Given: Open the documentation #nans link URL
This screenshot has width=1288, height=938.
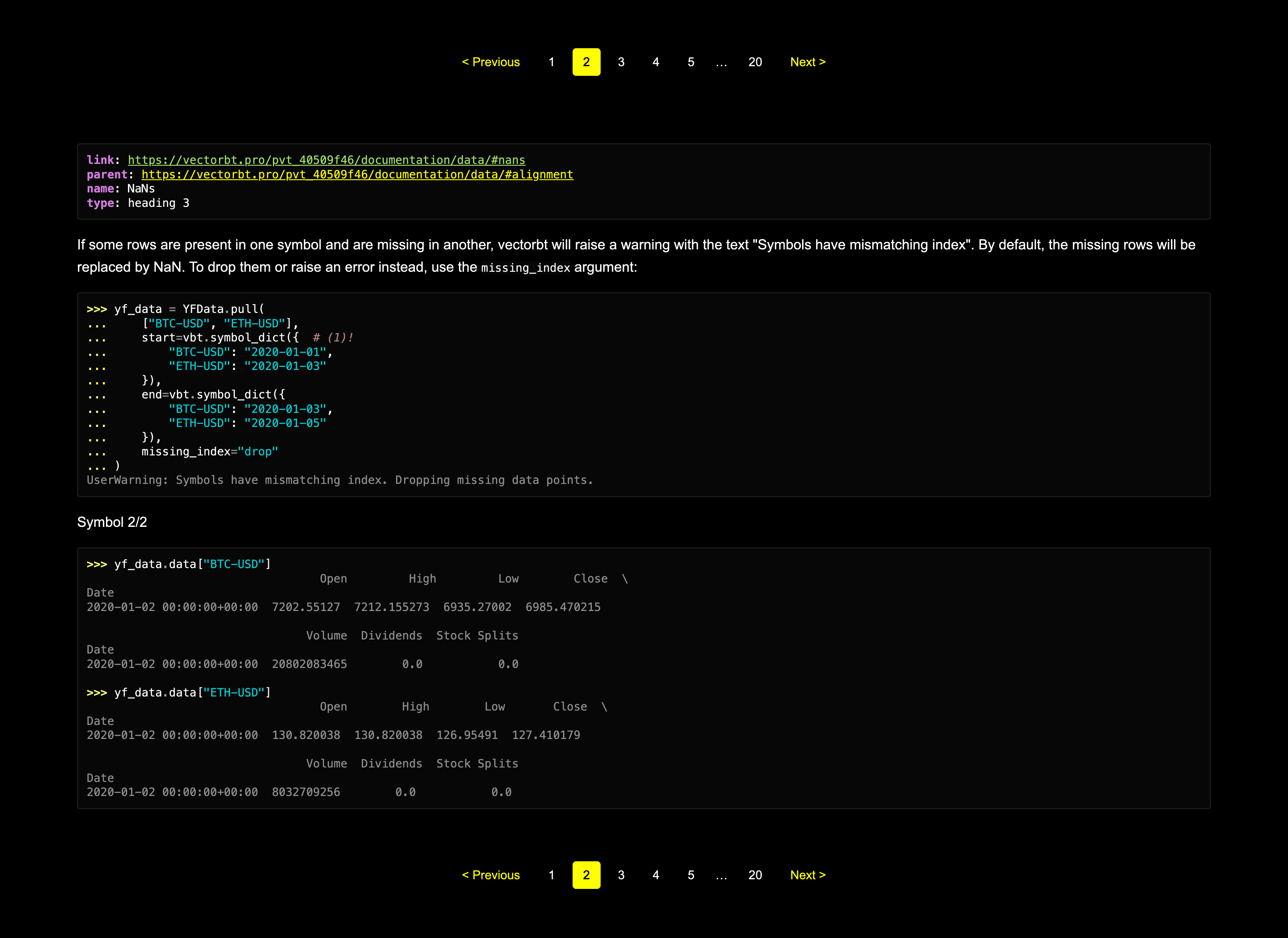Looking at the screenshot, I should coord(326,160).
